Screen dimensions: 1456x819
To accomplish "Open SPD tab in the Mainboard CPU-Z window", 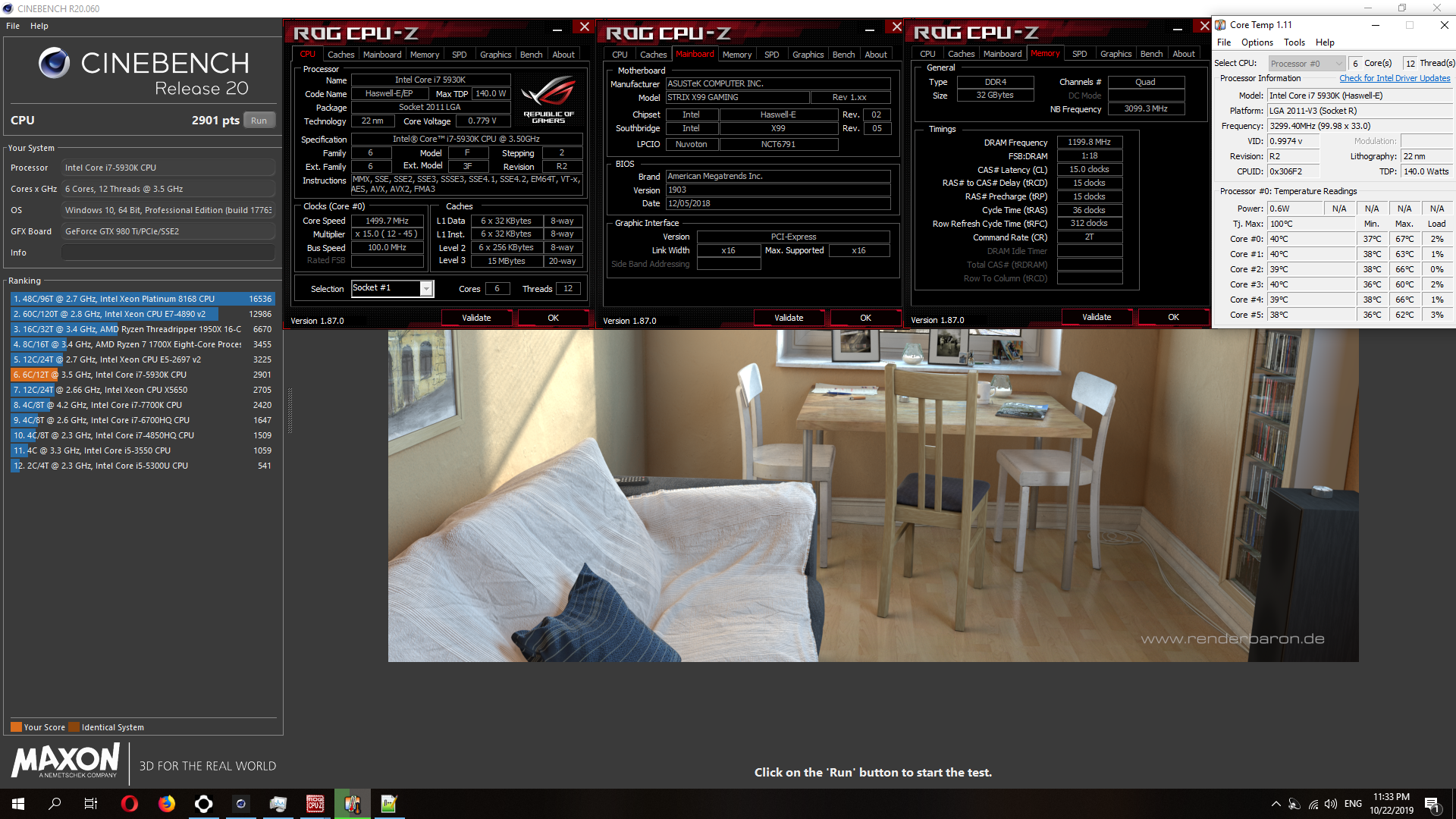I will (x=771, y=55).
